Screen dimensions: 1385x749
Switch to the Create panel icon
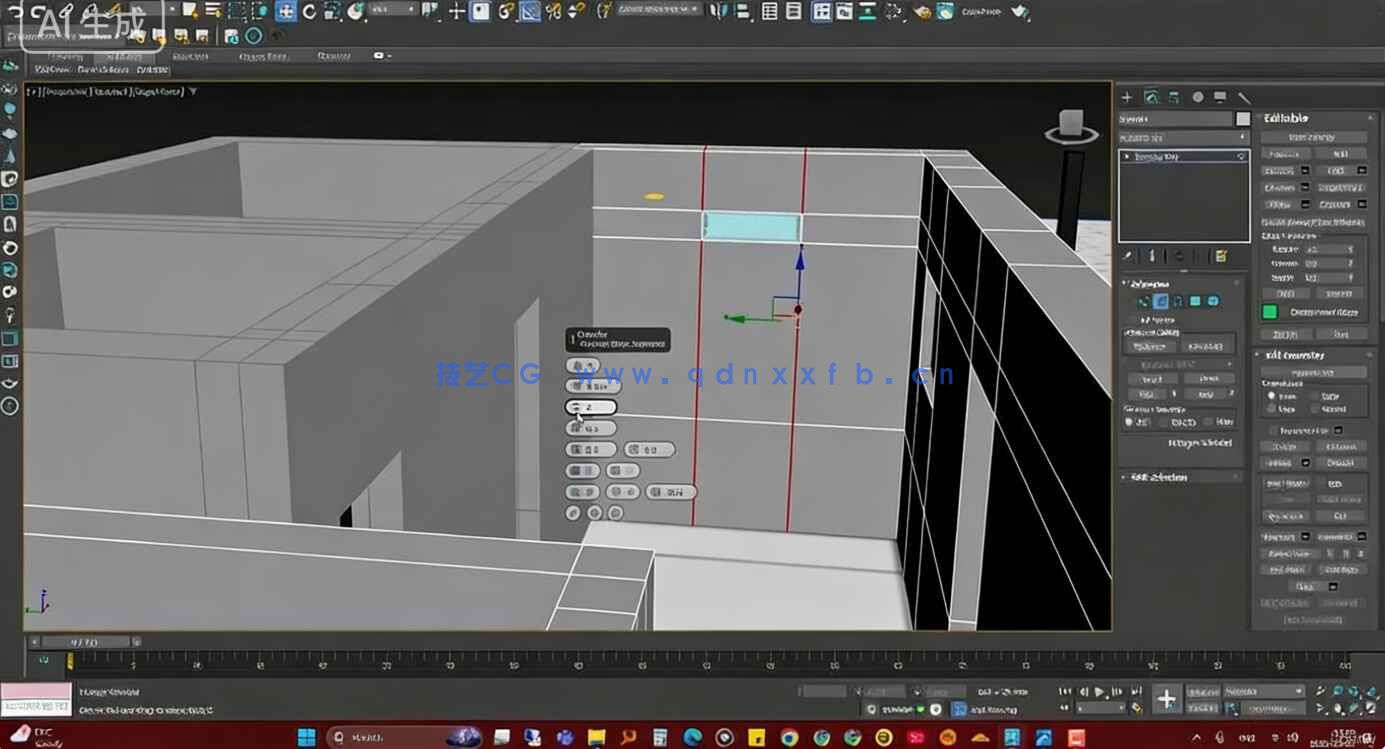click(x=1127, y=97)
